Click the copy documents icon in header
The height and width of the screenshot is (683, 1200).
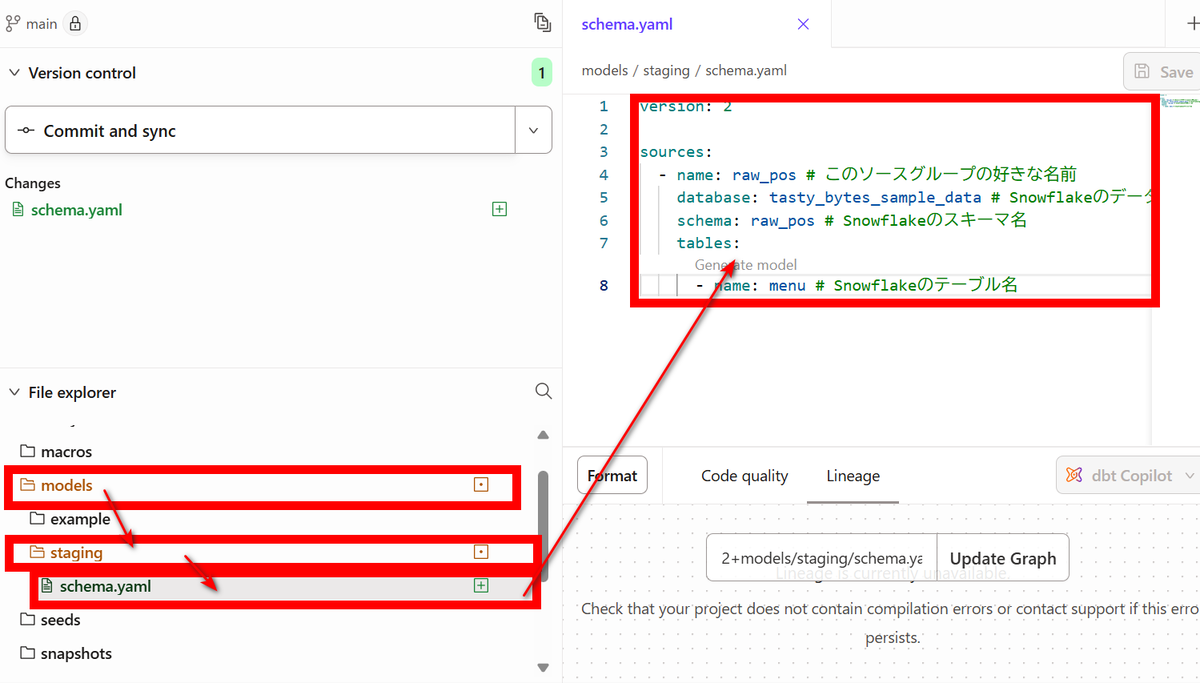pos(542,22)
